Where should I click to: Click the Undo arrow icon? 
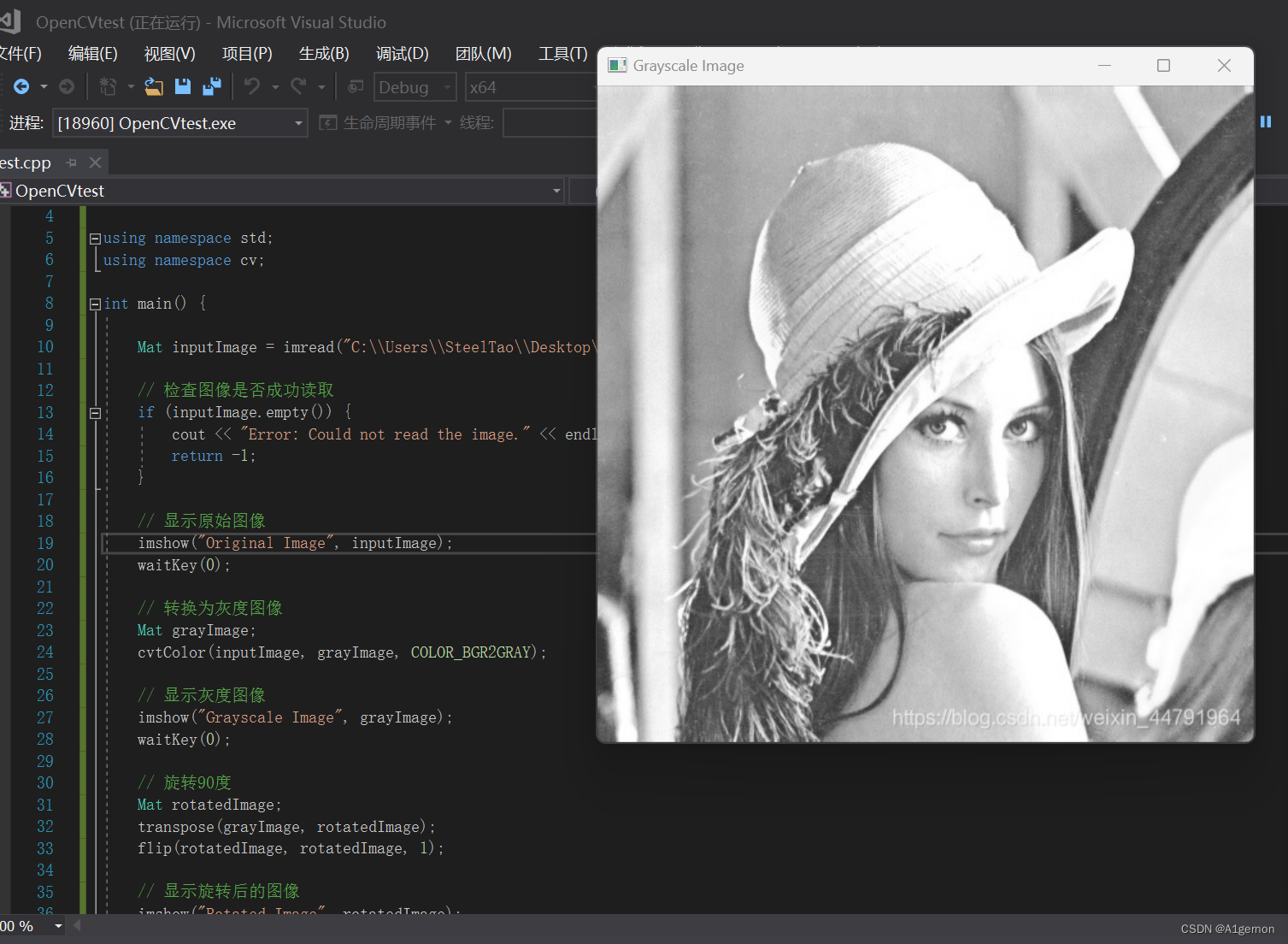click(252, 86)
